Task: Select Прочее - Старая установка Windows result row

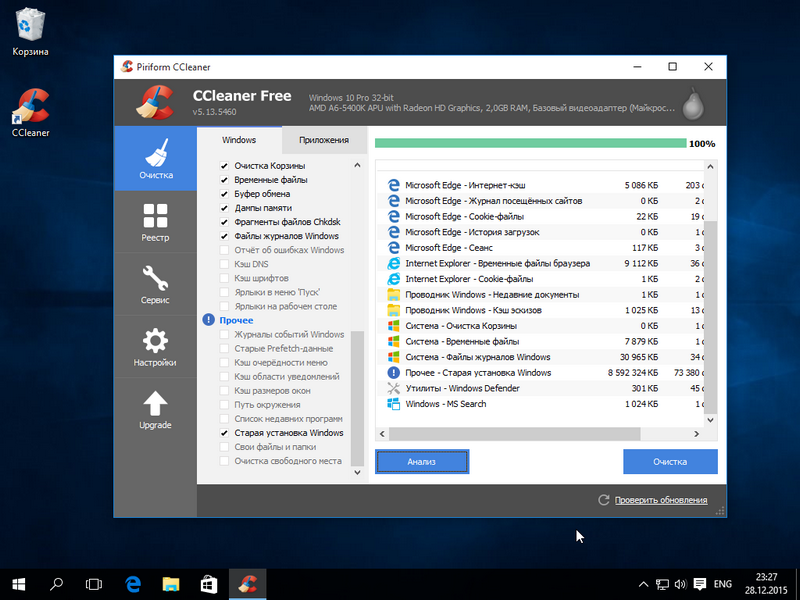Action: pyautogui.click(x=478, y=372)
